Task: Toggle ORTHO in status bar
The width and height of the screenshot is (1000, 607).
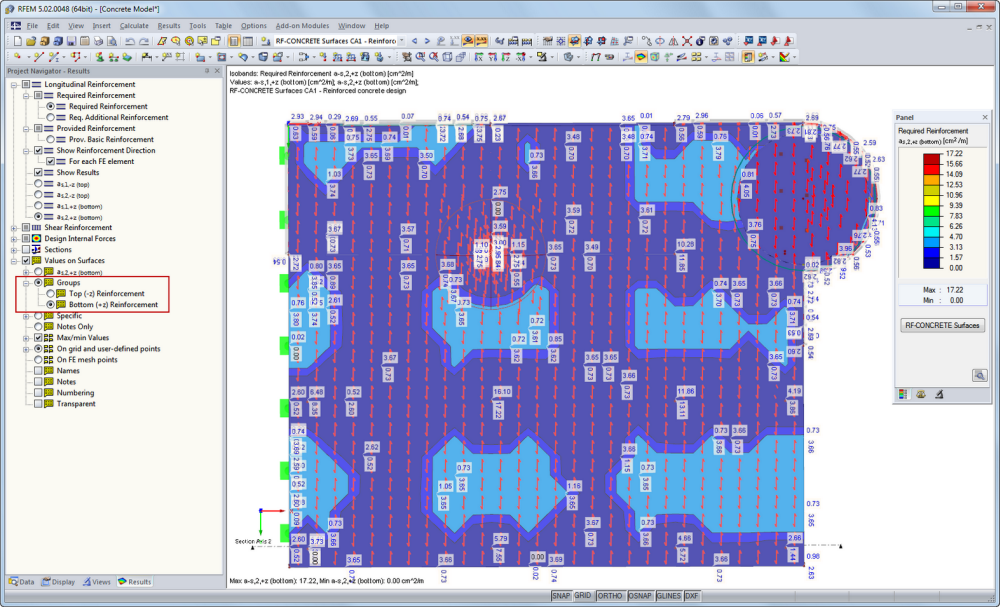Action: coord(610,596)
